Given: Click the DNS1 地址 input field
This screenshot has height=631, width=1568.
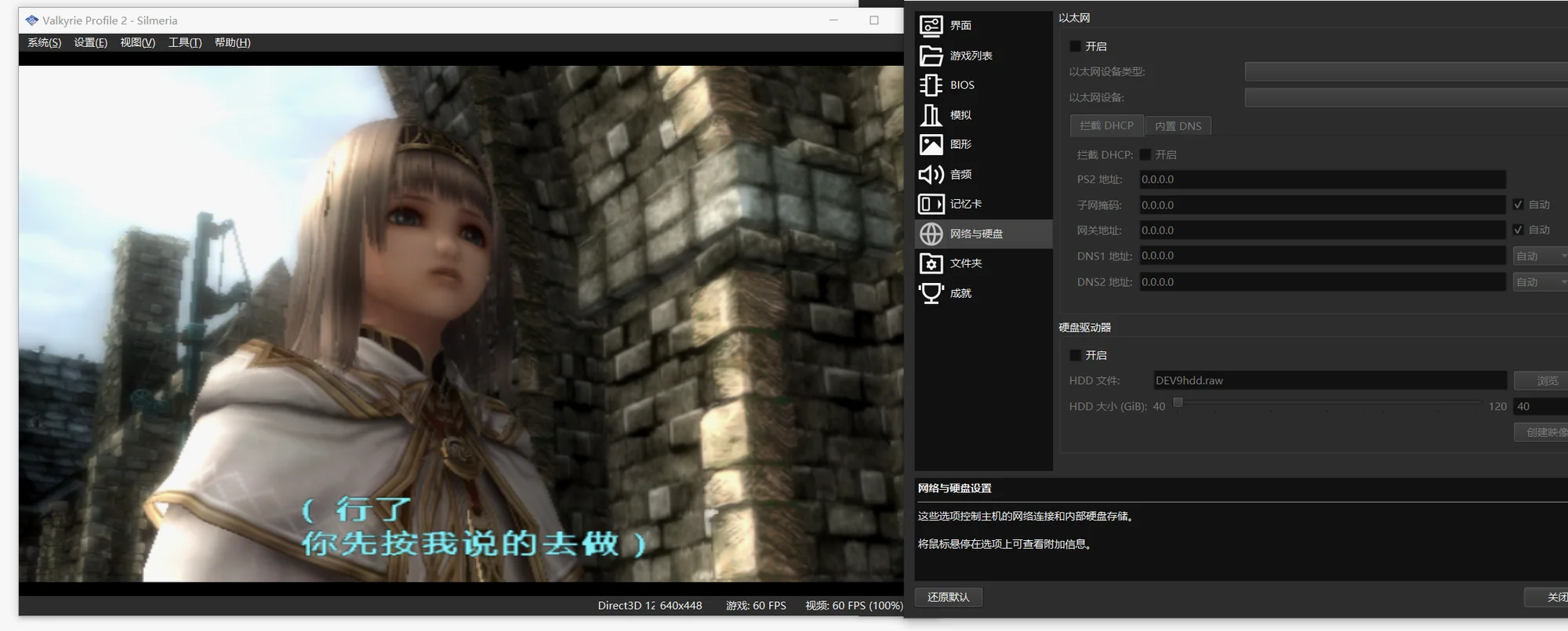Looking at the screenshot, I should pos(1322,256).
